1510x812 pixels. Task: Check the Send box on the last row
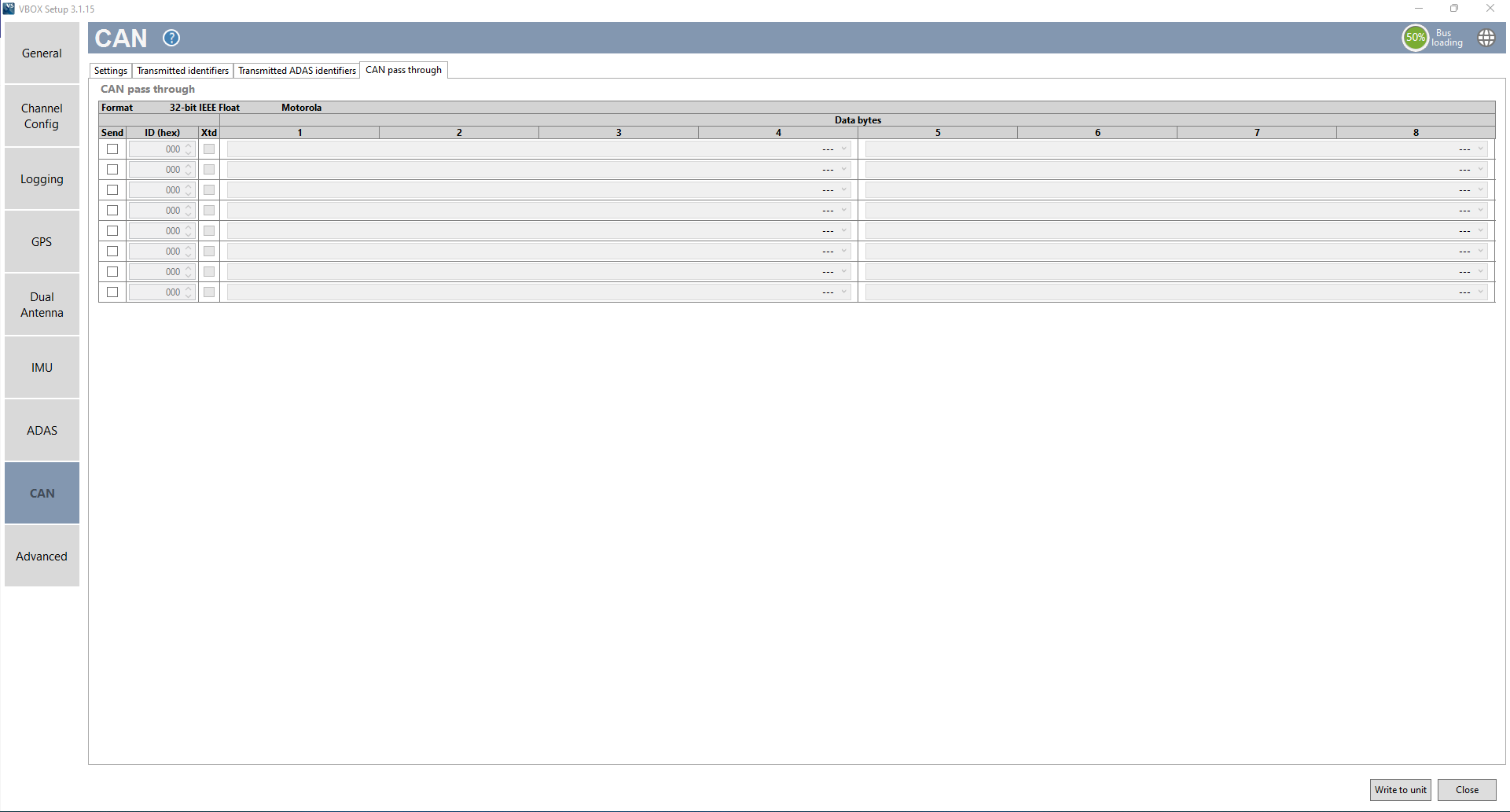[112, 292]
